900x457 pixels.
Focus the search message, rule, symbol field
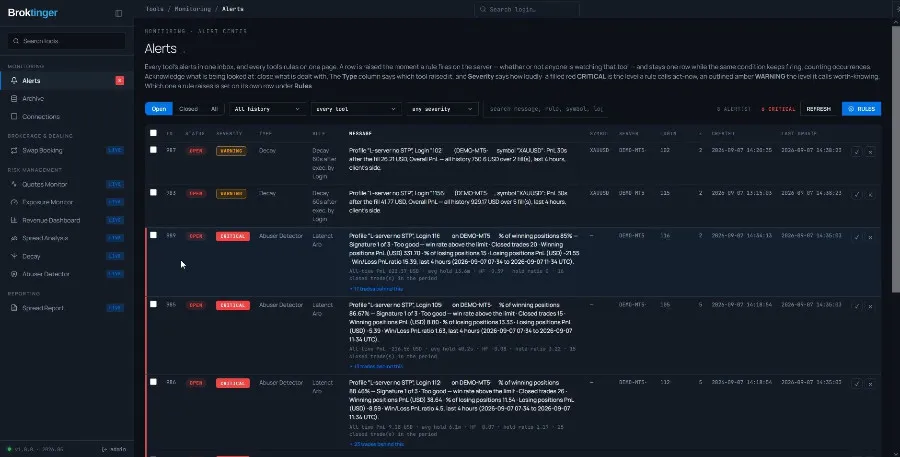545,109
